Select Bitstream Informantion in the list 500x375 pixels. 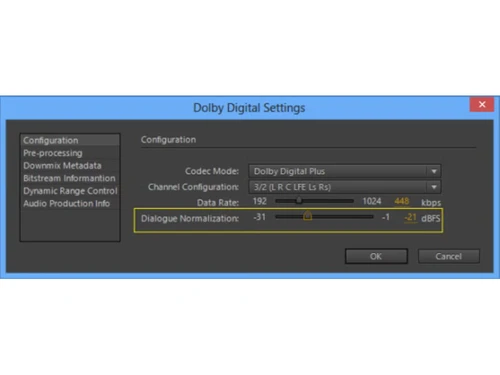(70, 178)
